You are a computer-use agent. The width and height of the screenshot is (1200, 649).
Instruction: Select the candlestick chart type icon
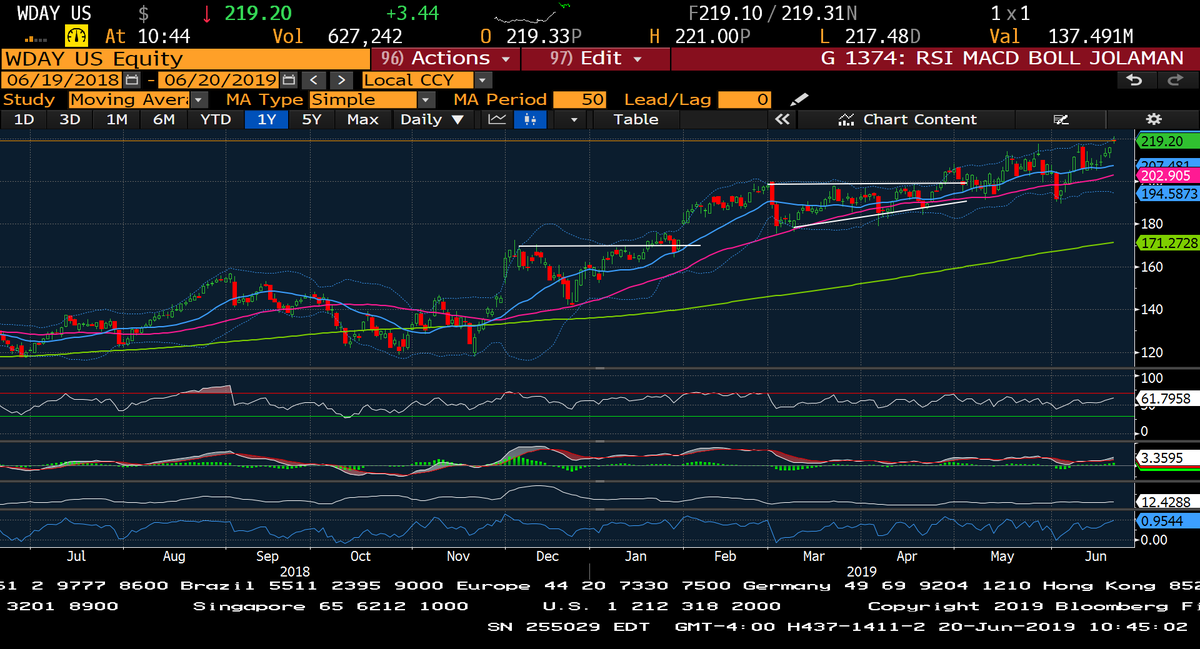point(529,119)
